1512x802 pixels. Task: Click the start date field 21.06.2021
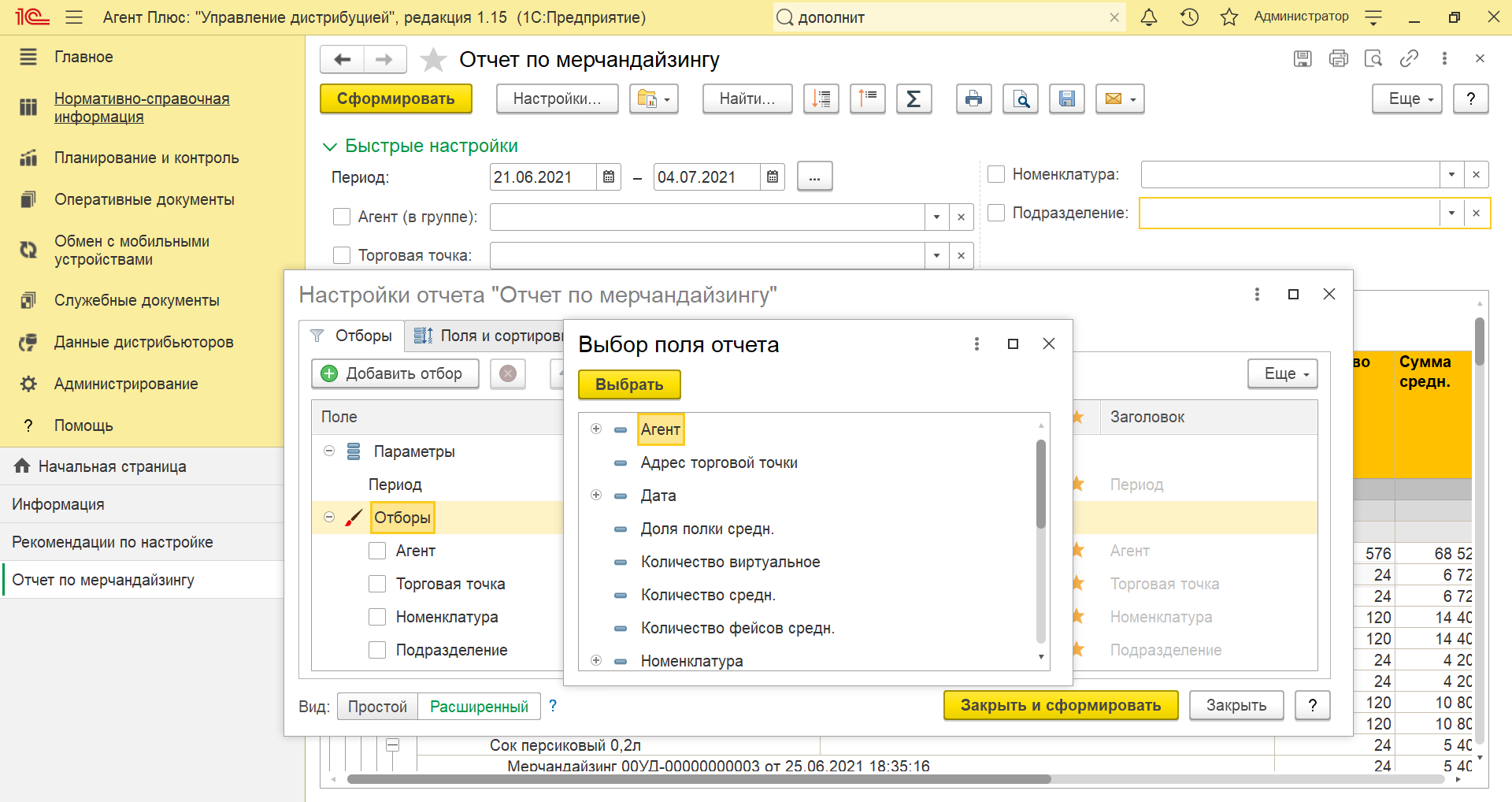pyautogui.click(x=543, y=177)
